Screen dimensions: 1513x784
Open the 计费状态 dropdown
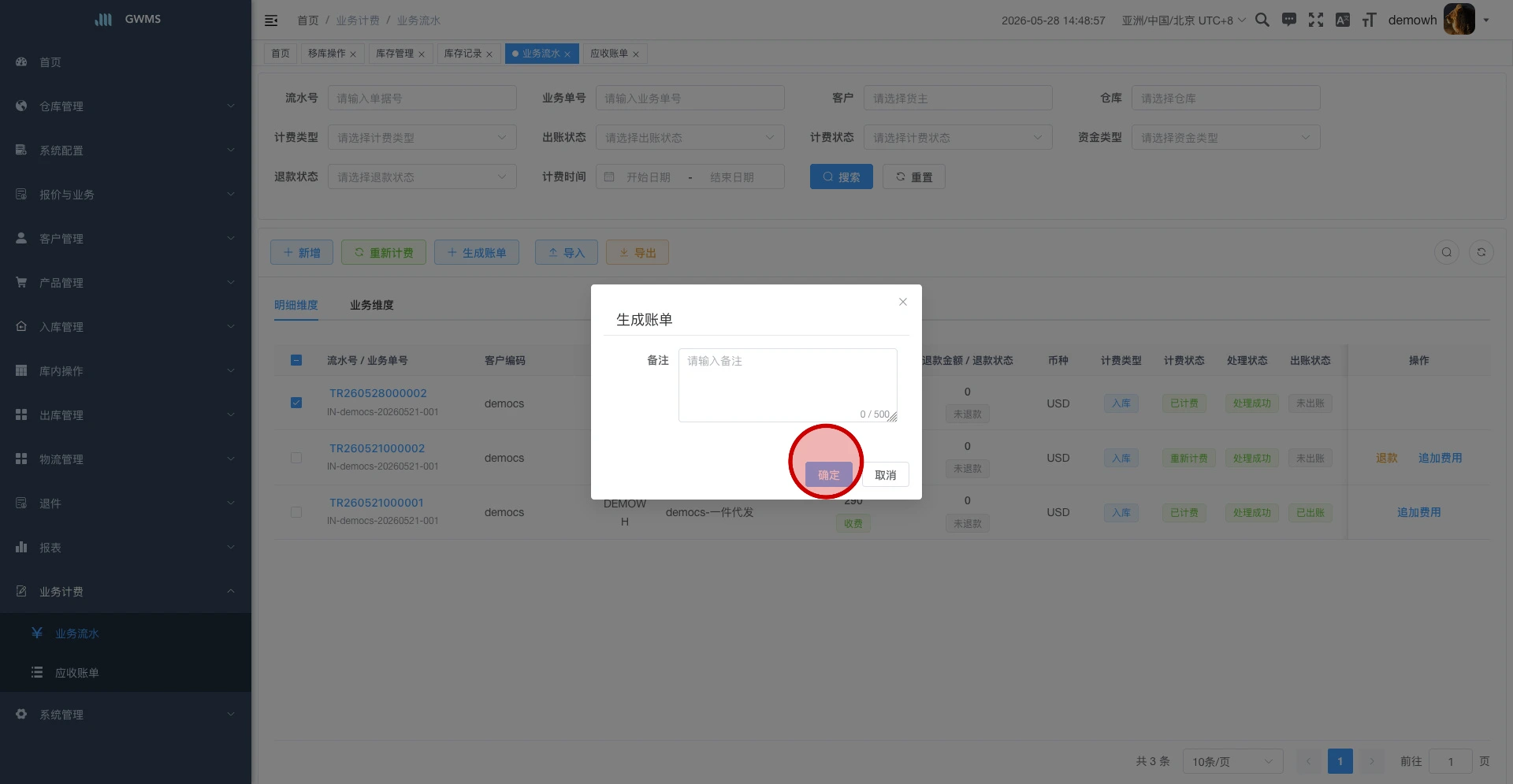pos(958,137)
